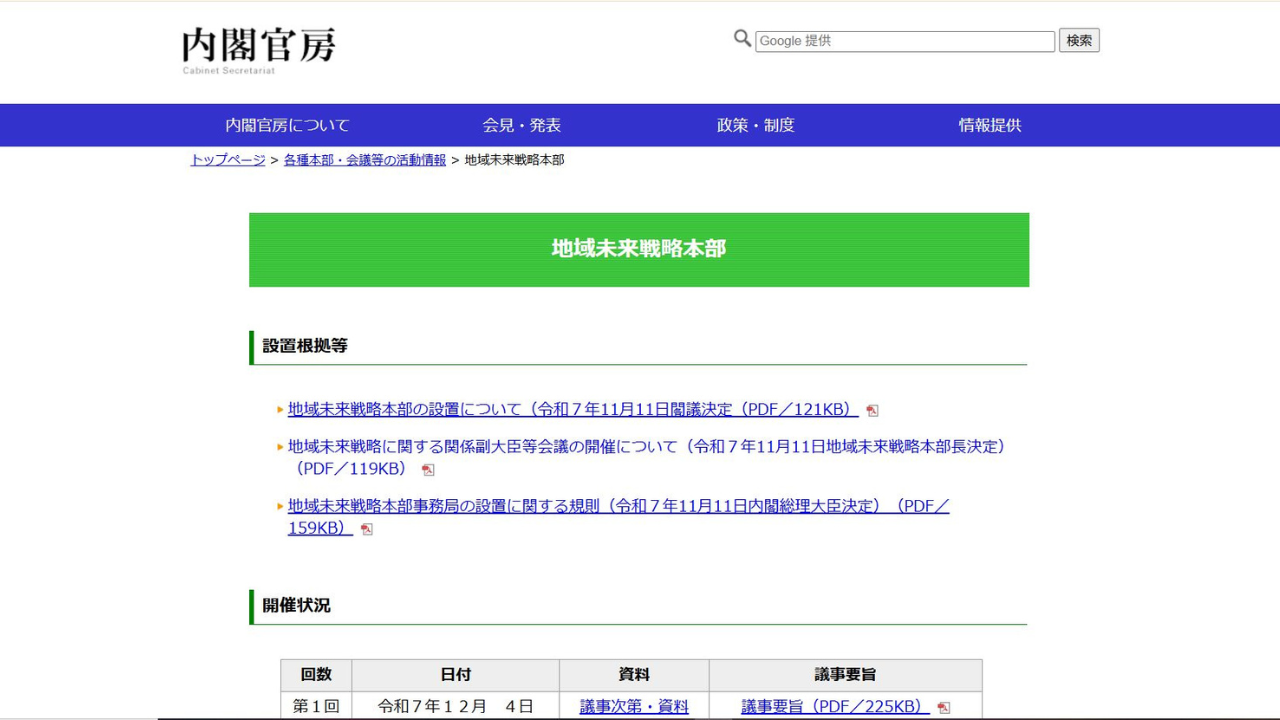Viewport: 1280px width, 720px height.
Task: Click PDF icon beside 事務局の設置に関する規則
Action: click(x=366, y=529)
